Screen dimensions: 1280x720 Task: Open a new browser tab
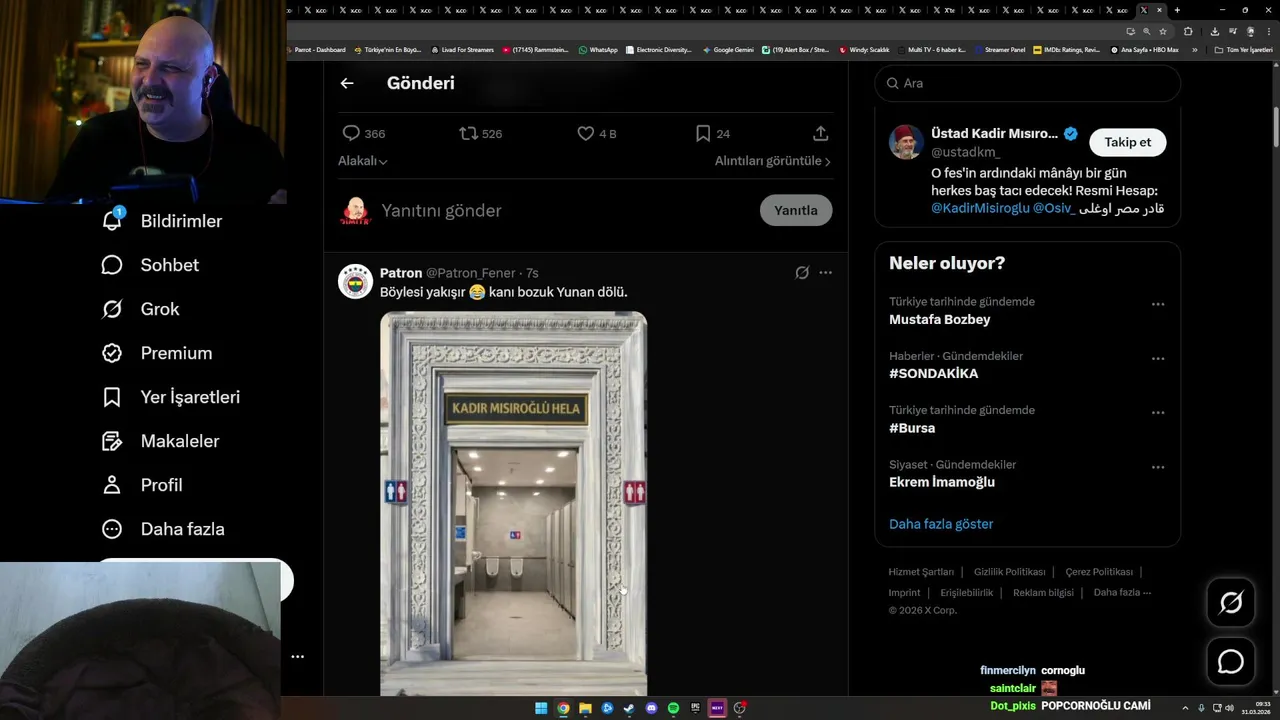(x=1177, y=10)
